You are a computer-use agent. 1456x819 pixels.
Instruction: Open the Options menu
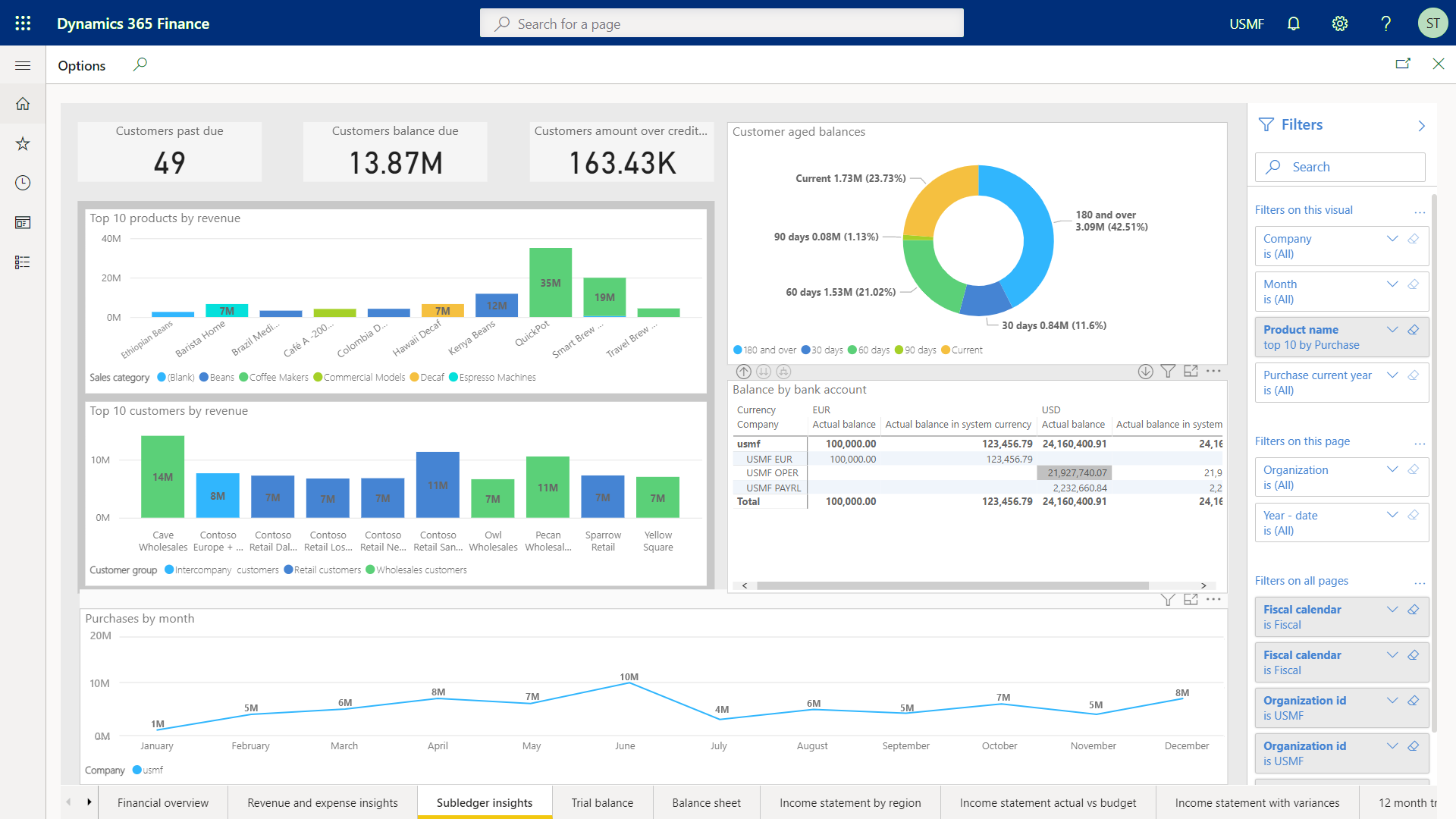[x=82, y=66]
